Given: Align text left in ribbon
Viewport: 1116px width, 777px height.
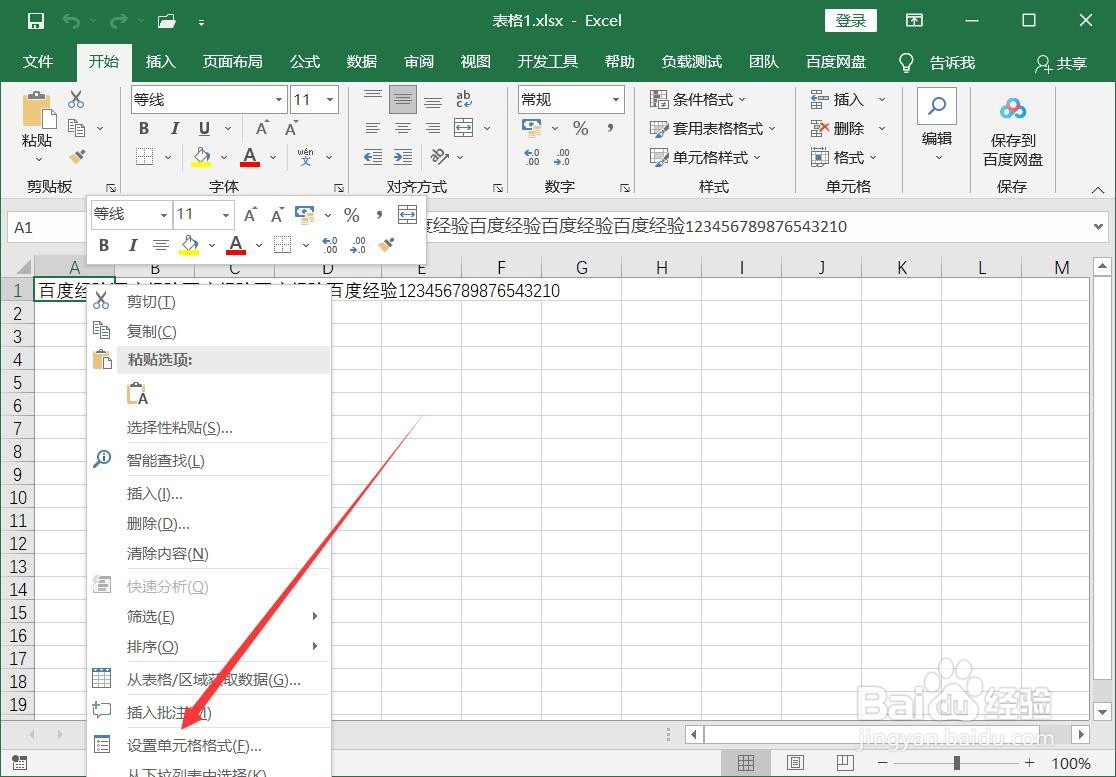Looking at the screenshot, I should (372, 128).
